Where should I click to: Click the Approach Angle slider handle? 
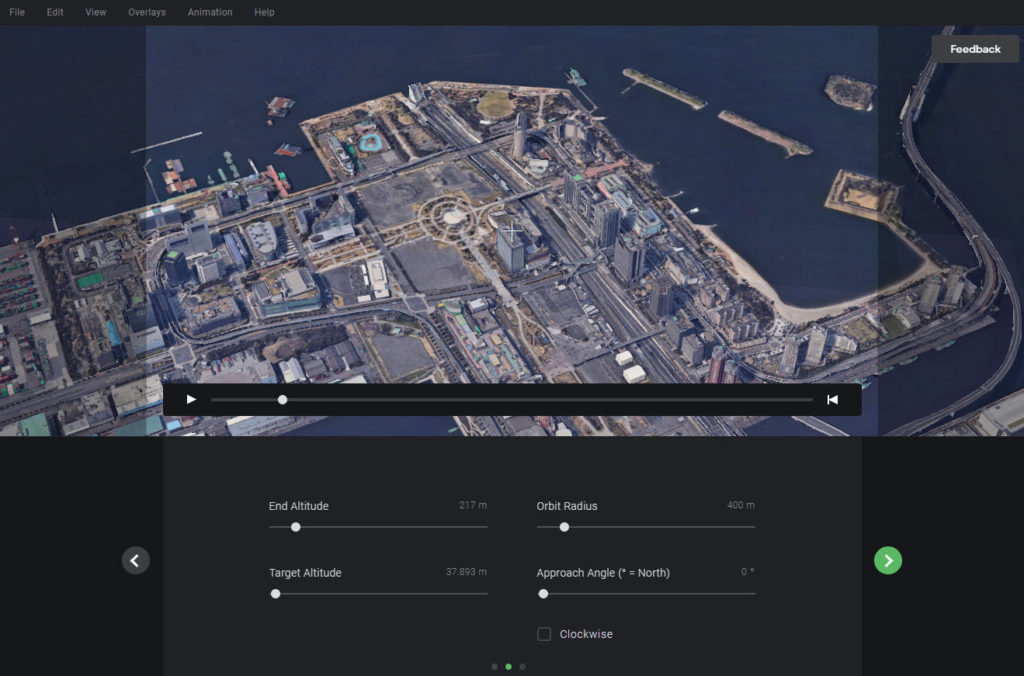[544, 593]
